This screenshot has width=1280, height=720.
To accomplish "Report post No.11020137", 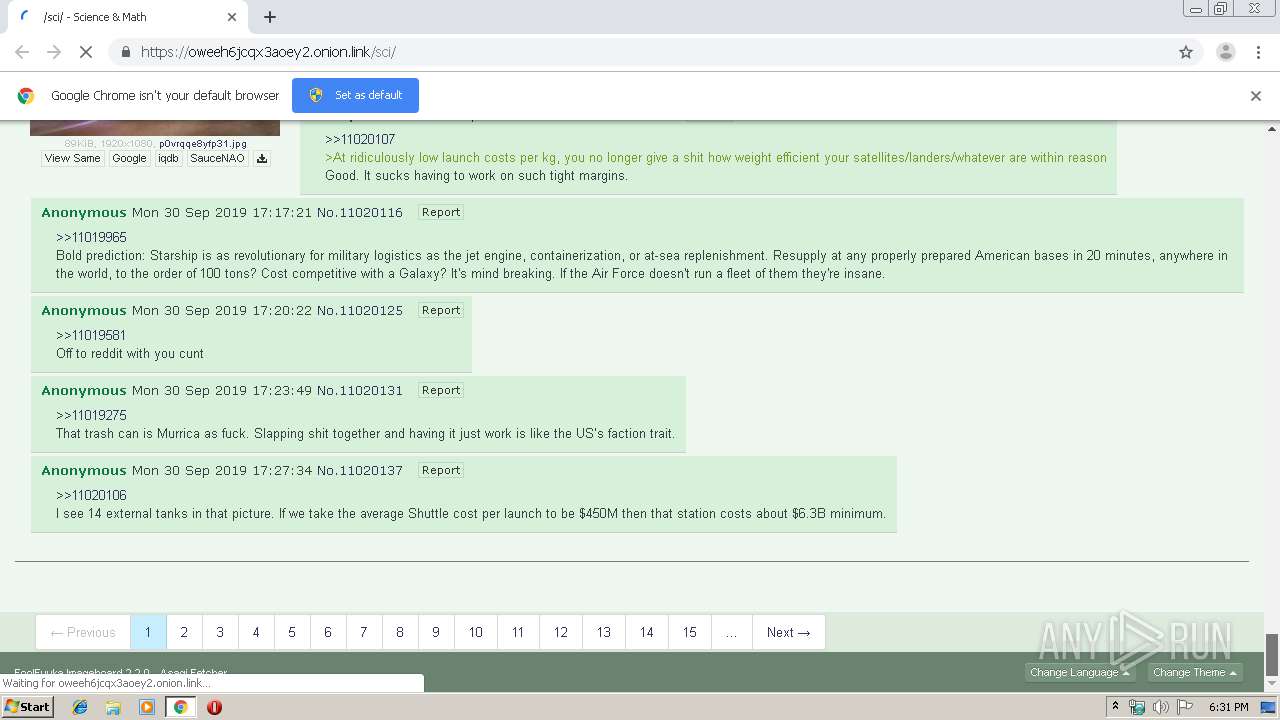I will [x=441, y=470].
